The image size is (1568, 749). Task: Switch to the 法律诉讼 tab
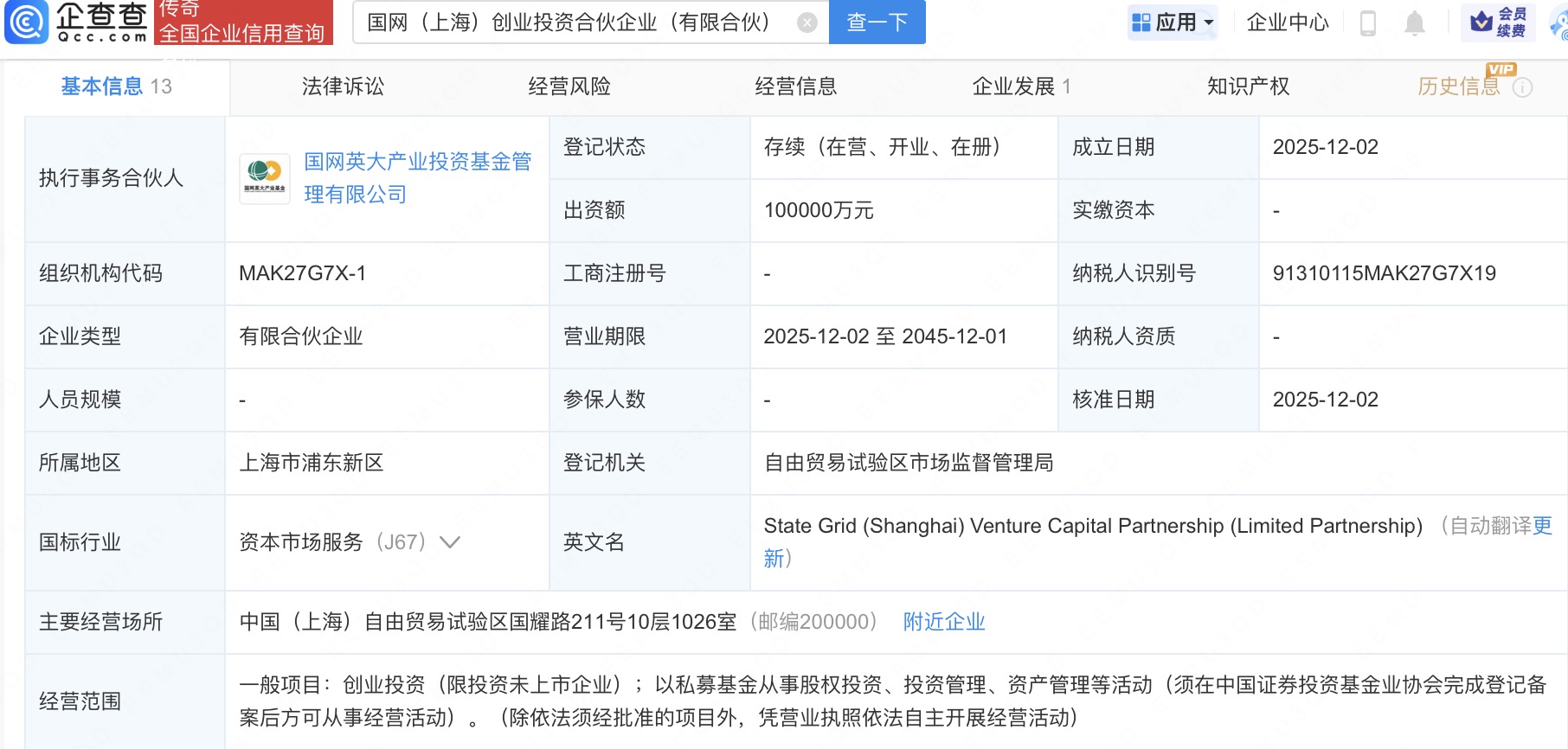tap(343, 86)
